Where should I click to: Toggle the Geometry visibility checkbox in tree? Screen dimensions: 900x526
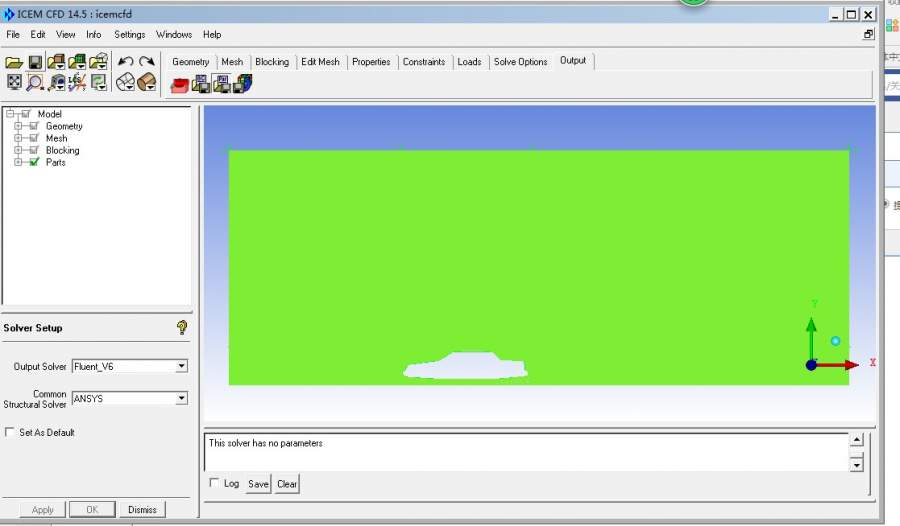34,126
